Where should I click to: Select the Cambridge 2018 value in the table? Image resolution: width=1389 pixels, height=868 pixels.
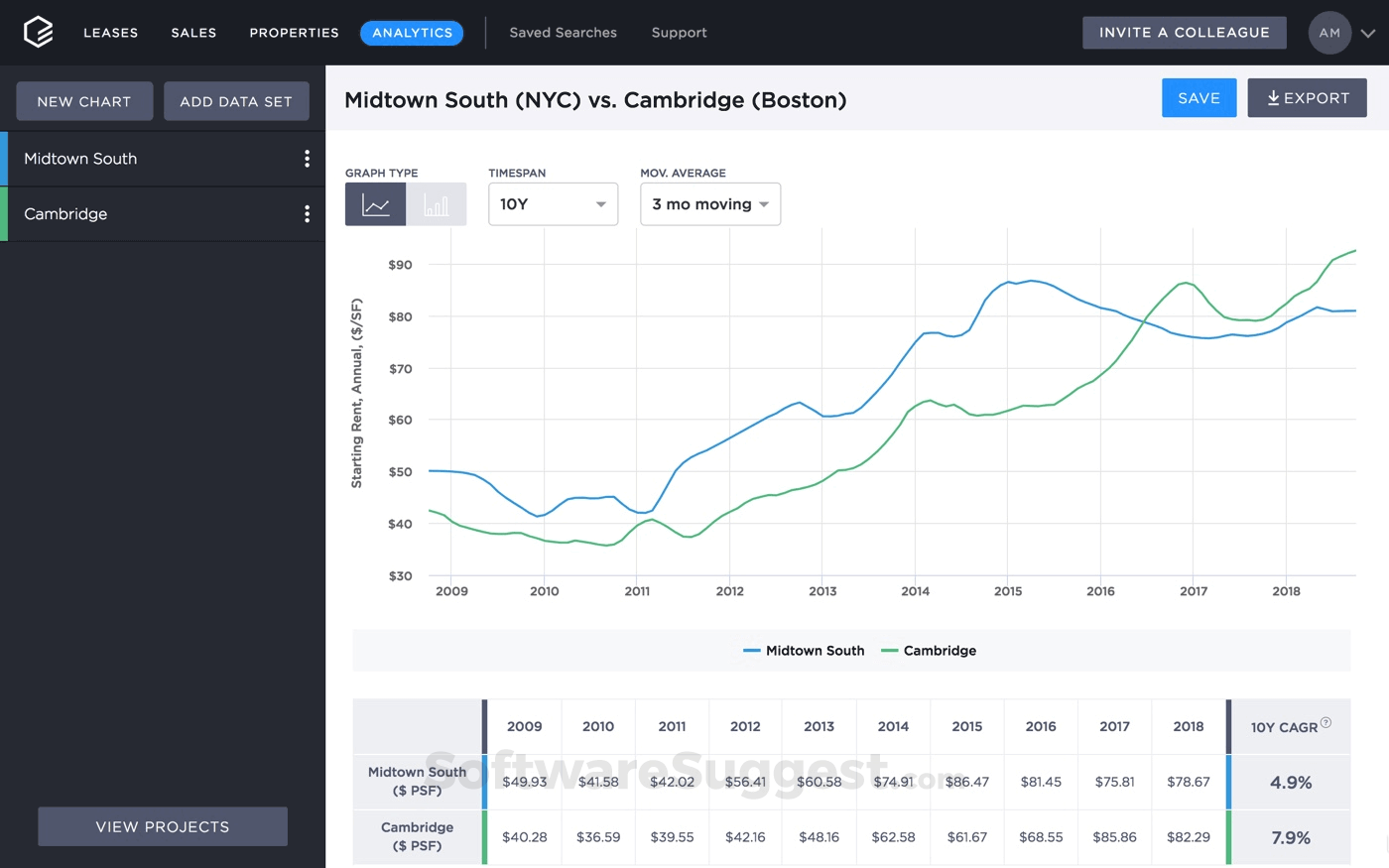click(x=1189, y=836)
